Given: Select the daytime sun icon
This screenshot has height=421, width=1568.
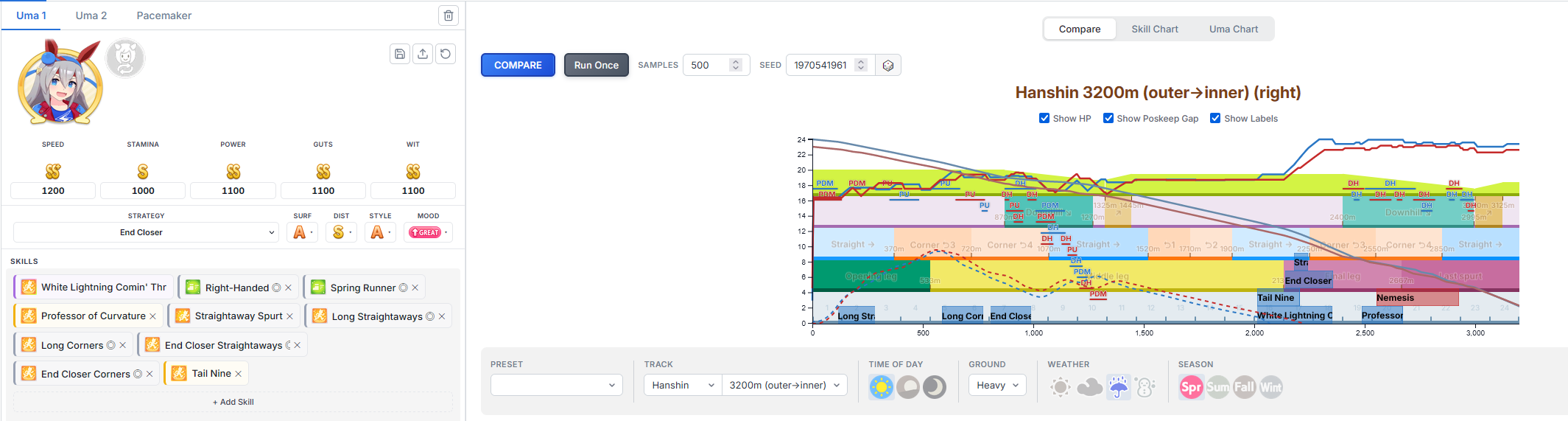Looking at the screenshot, I should click(881, 386).
